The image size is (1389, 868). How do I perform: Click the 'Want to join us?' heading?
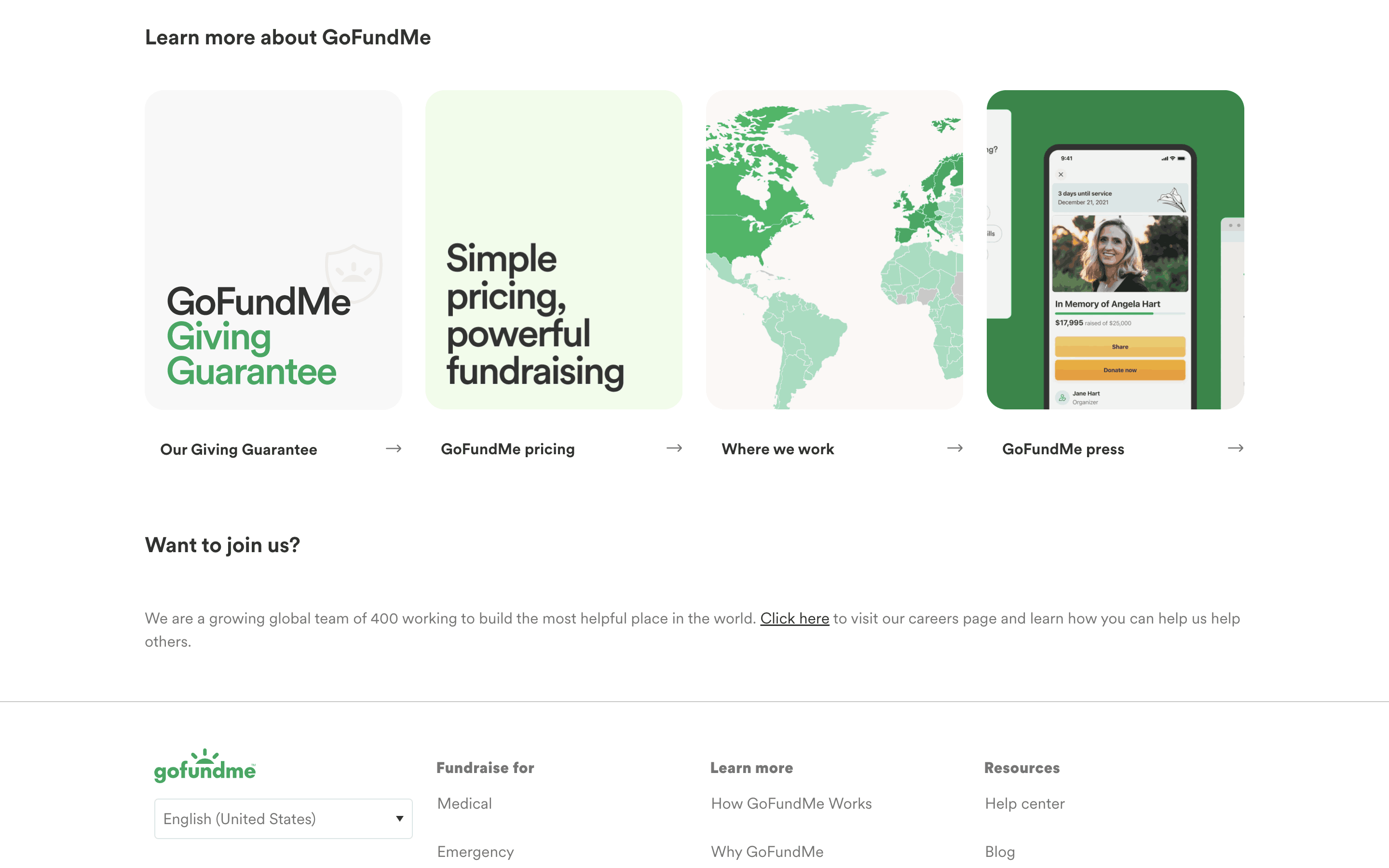222,545
